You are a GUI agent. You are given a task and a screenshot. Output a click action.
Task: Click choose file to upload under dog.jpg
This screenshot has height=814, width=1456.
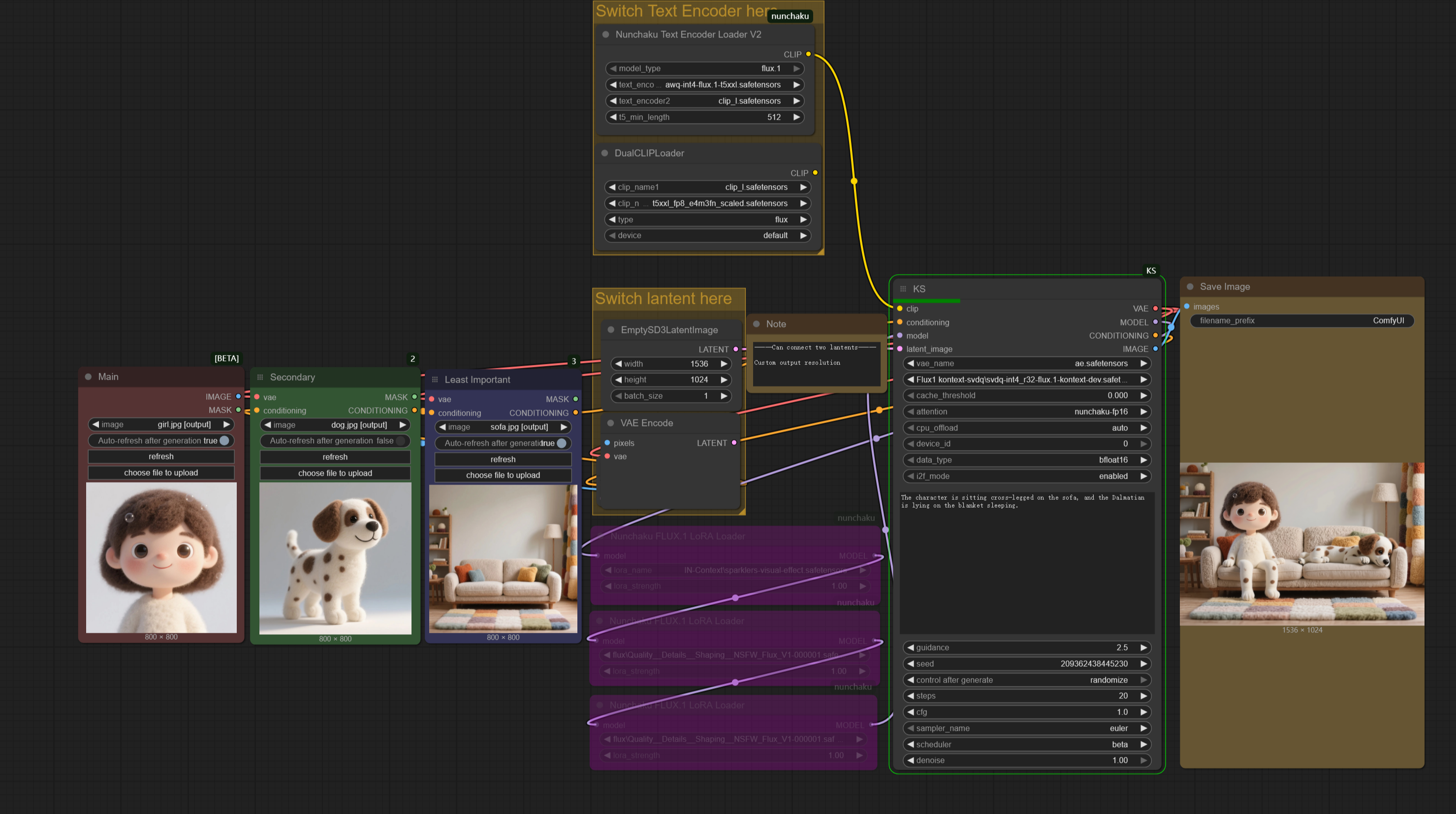(x=335, y=473)
